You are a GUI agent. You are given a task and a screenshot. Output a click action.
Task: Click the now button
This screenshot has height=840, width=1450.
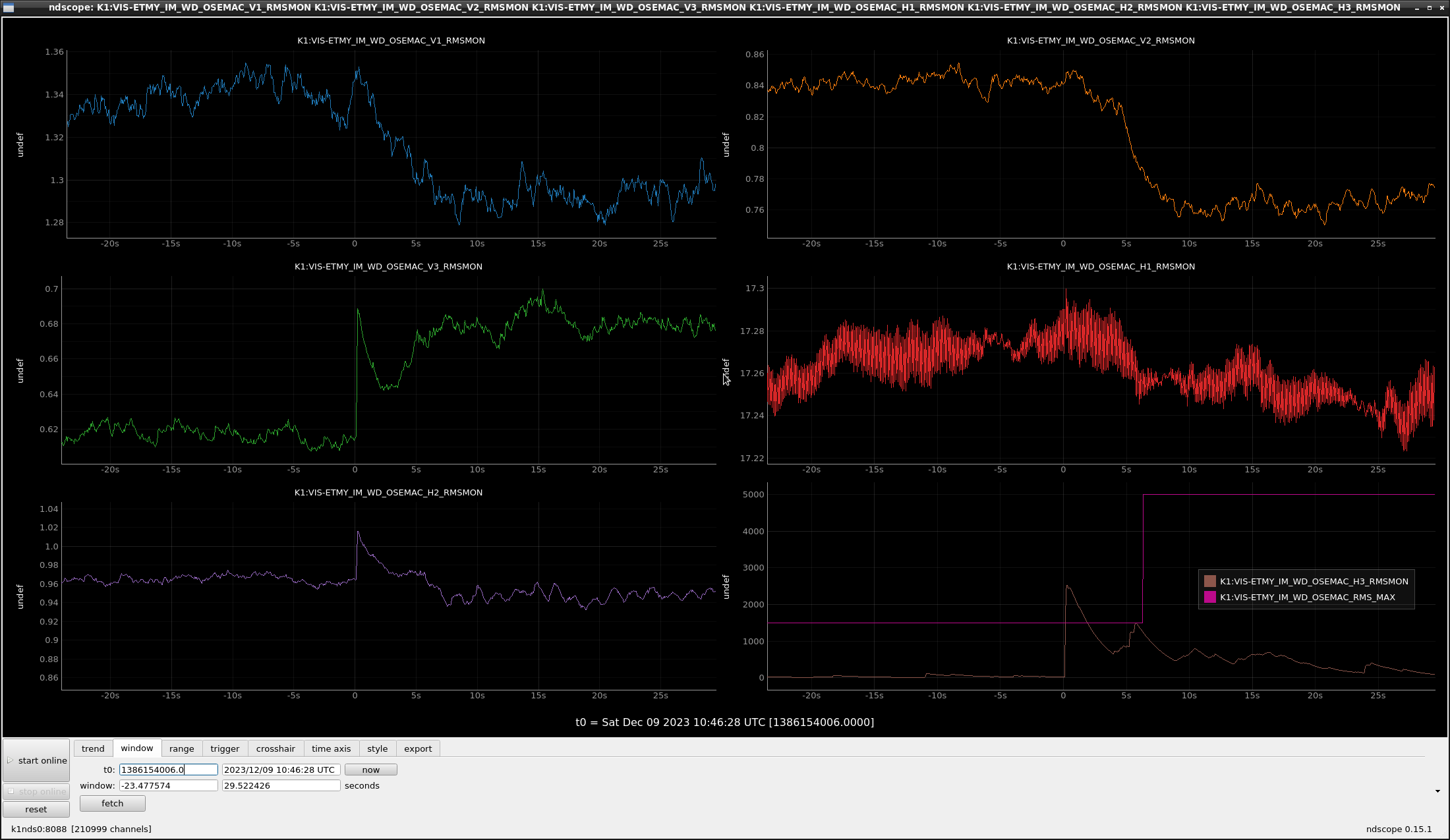371,770
